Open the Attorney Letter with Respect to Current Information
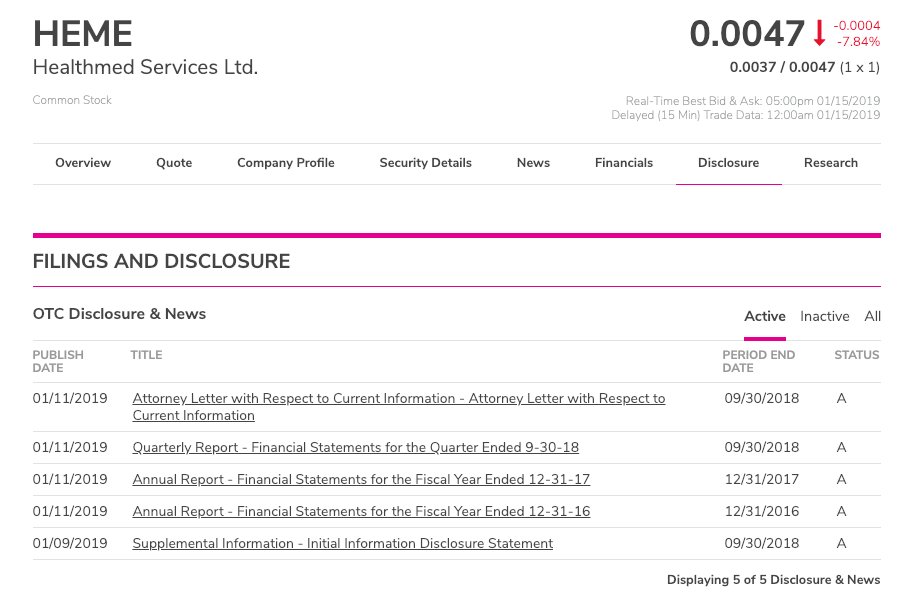The width and height of the screenshot is (918, 596). coord(399,407)
